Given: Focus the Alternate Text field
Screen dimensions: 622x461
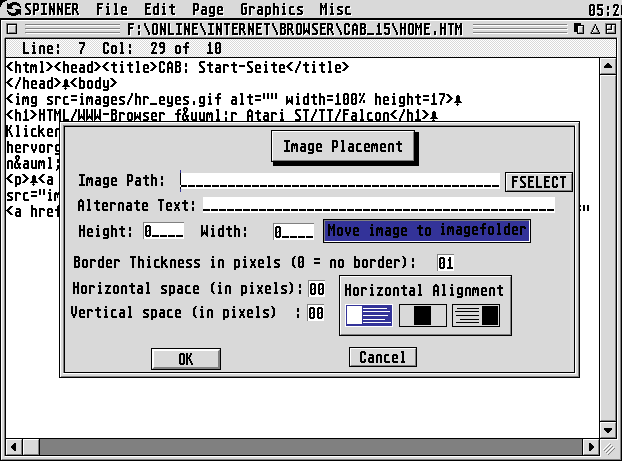Looking at the screenshot, I should click(378, 205).
